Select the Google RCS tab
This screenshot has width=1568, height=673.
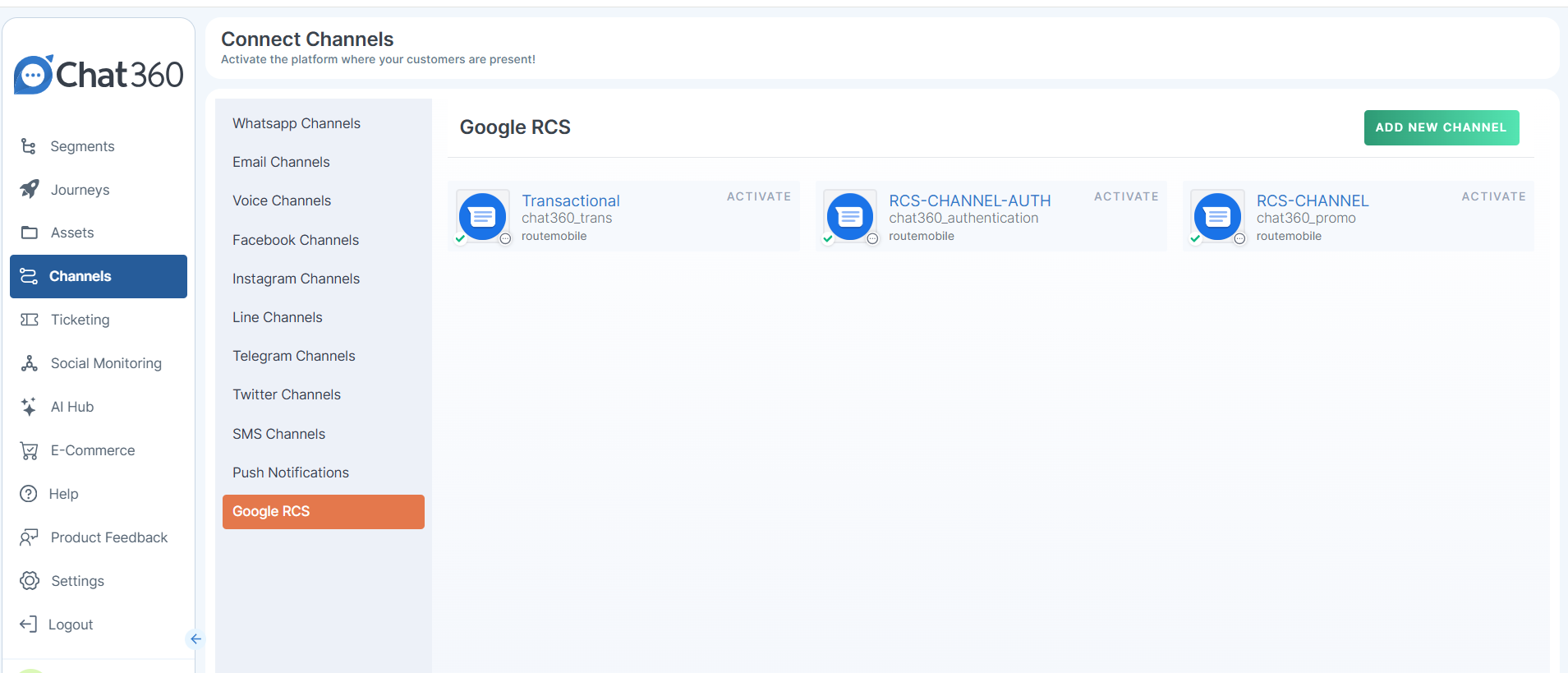coord(324,511)
